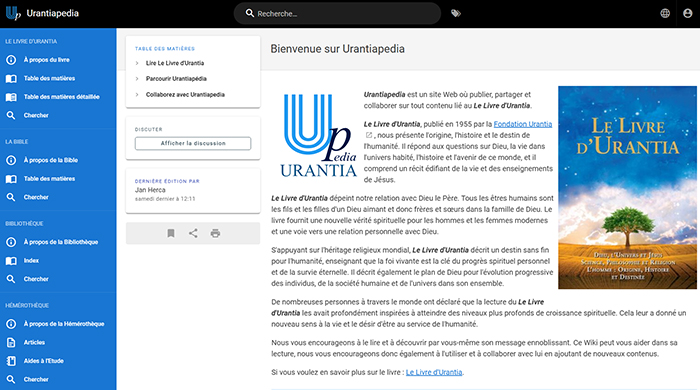Click Jan Herca editor name
This screenshot has height=390, width=700.
[150, 190]
